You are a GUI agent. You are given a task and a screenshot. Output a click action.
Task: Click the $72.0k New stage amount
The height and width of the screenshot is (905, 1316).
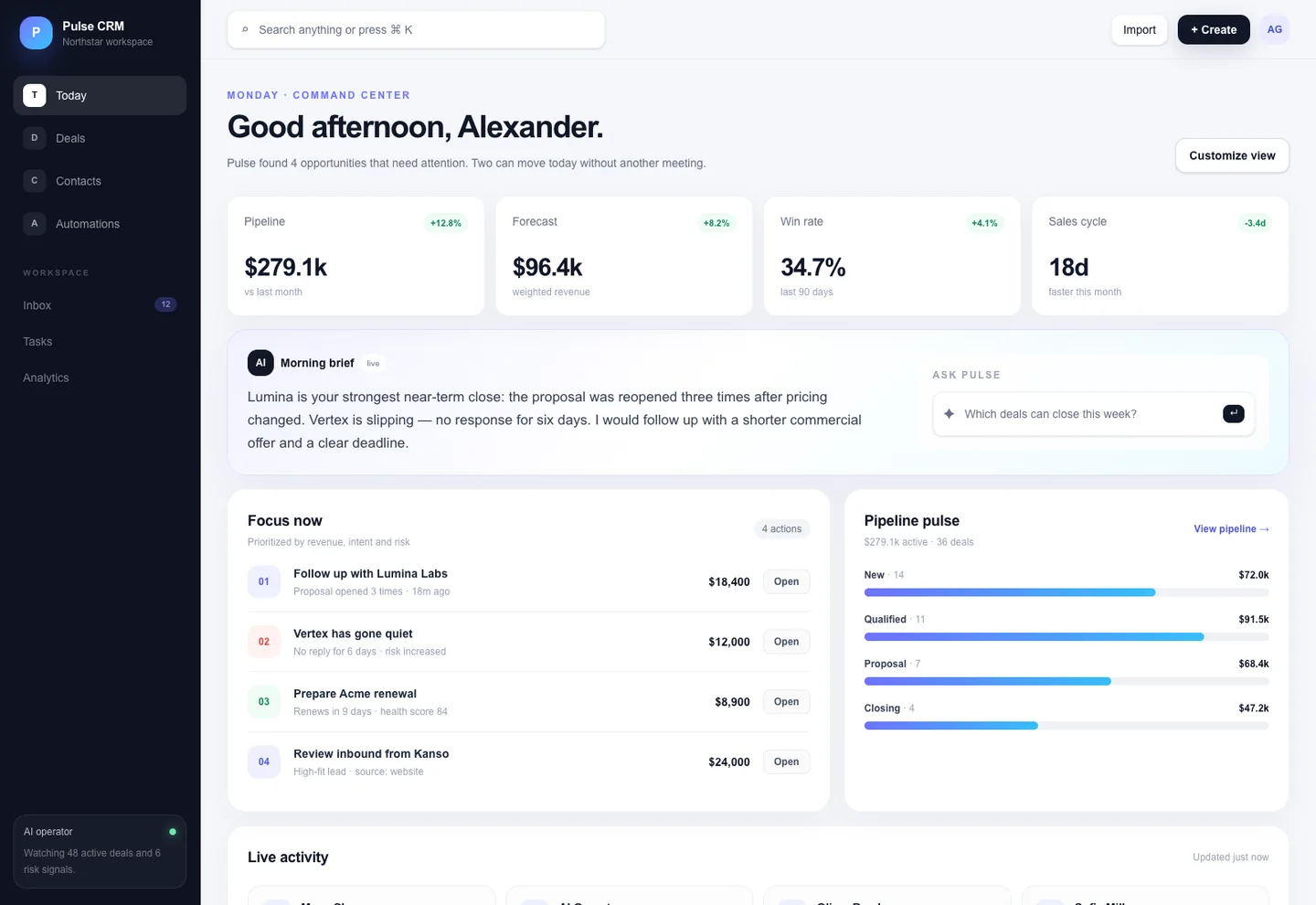[x=1254, y=575]
